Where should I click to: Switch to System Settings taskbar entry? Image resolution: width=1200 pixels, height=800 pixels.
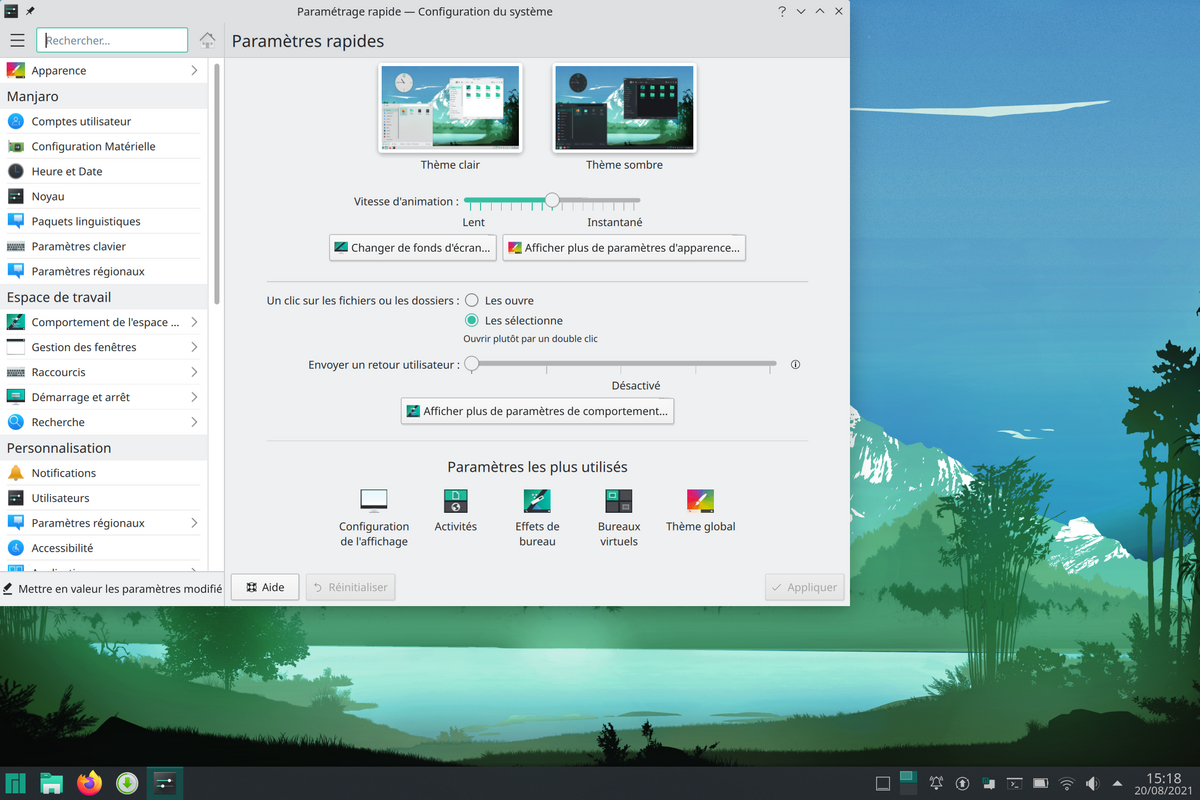pyautogui.click(x=164, y=783)
